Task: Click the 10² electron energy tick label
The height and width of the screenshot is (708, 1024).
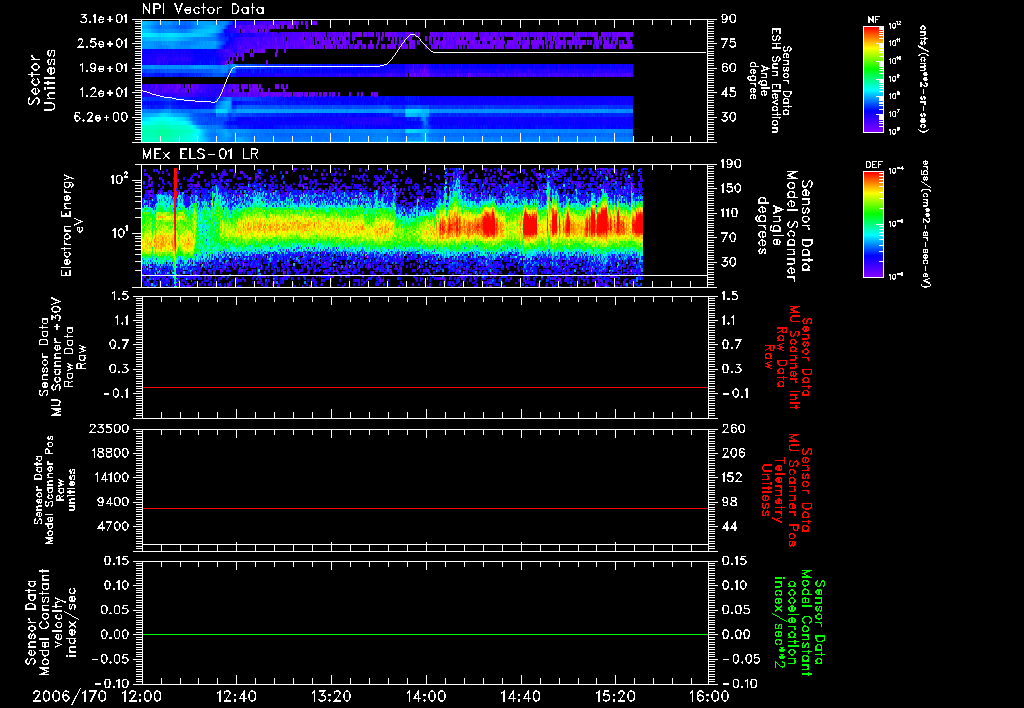Action: [x=120, y=180]
